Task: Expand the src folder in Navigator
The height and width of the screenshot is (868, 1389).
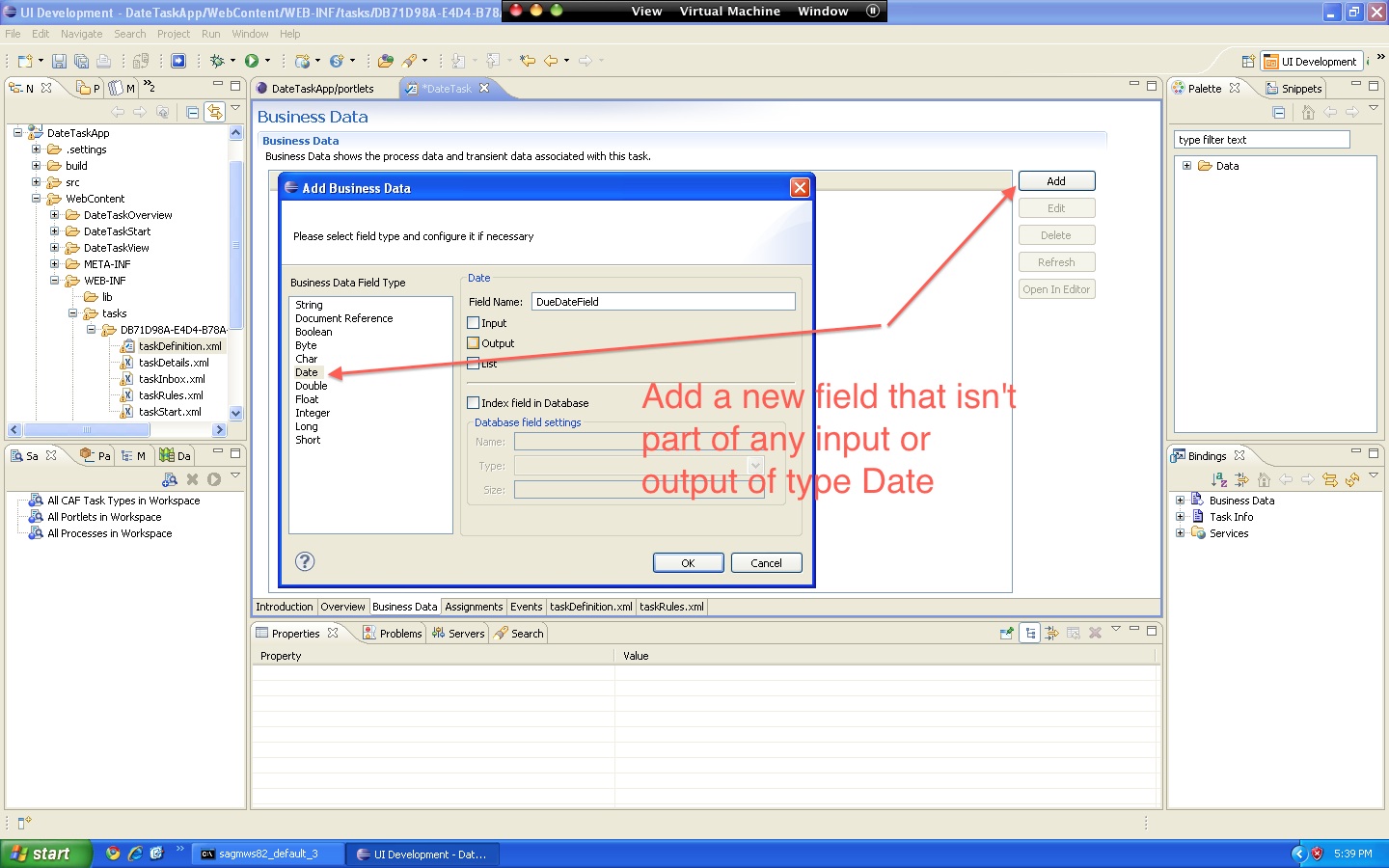Action: pos(36,182)
